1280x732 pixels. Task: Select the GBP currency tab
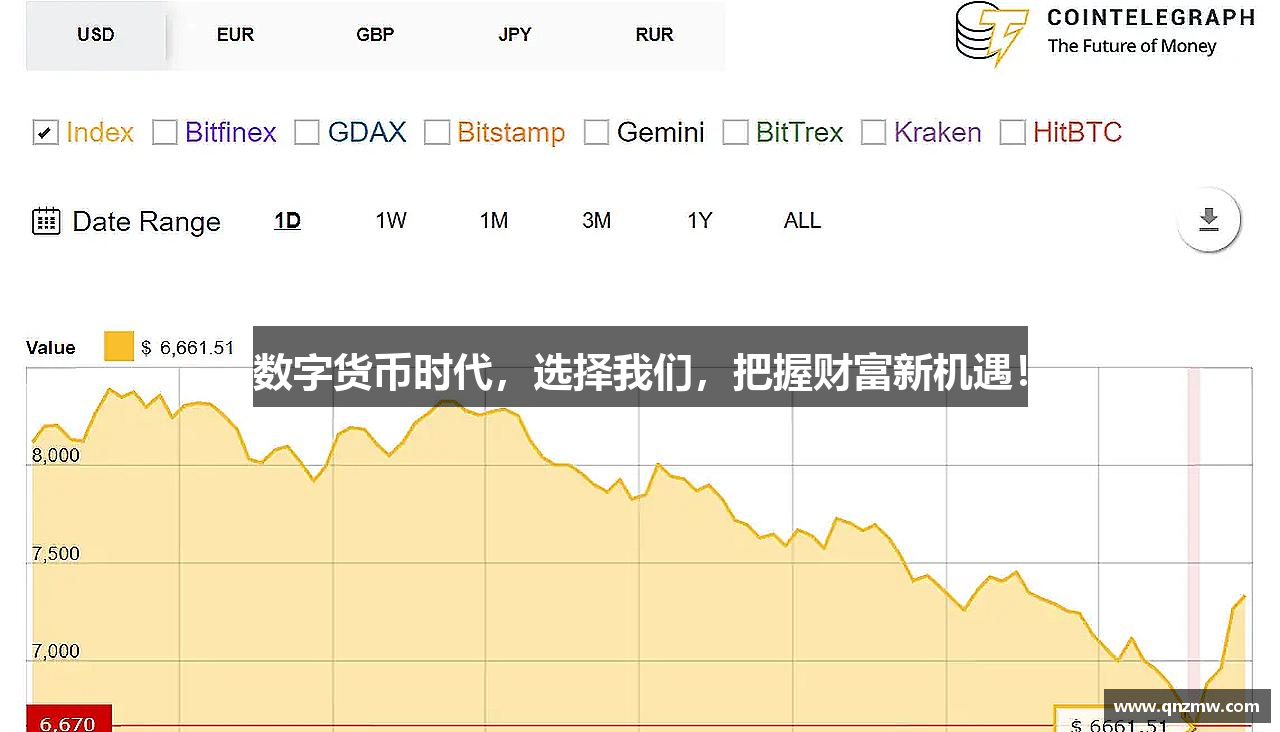[374, 34]
